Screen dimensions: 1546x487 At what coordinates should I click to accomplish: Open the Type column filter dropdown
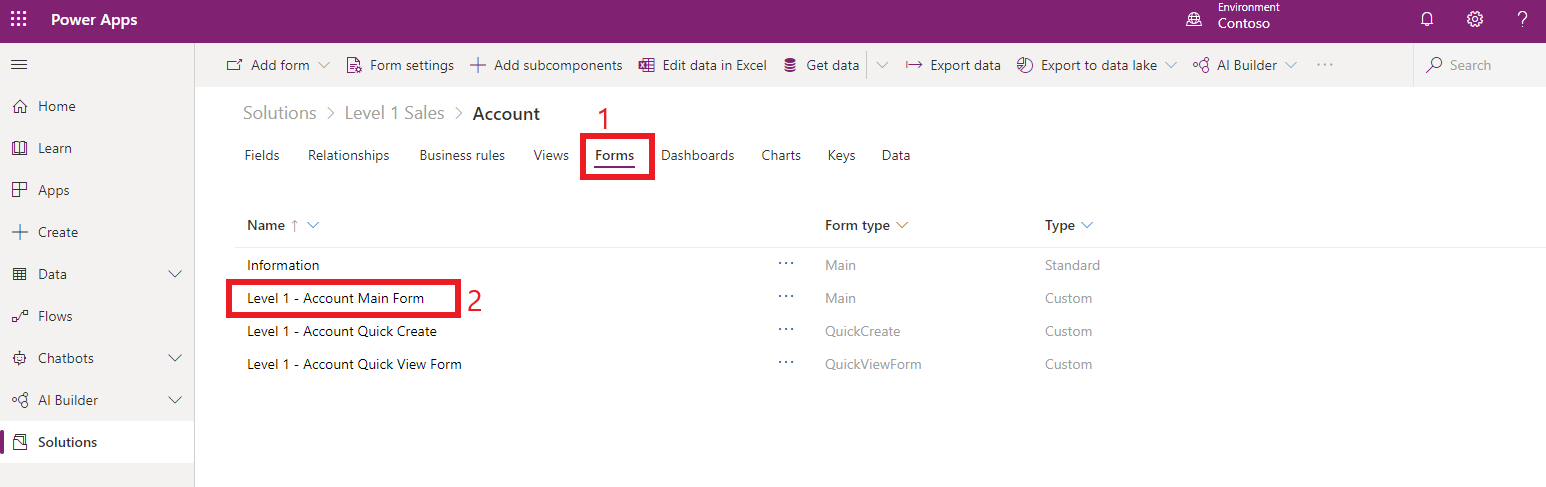click(1087, 226)
